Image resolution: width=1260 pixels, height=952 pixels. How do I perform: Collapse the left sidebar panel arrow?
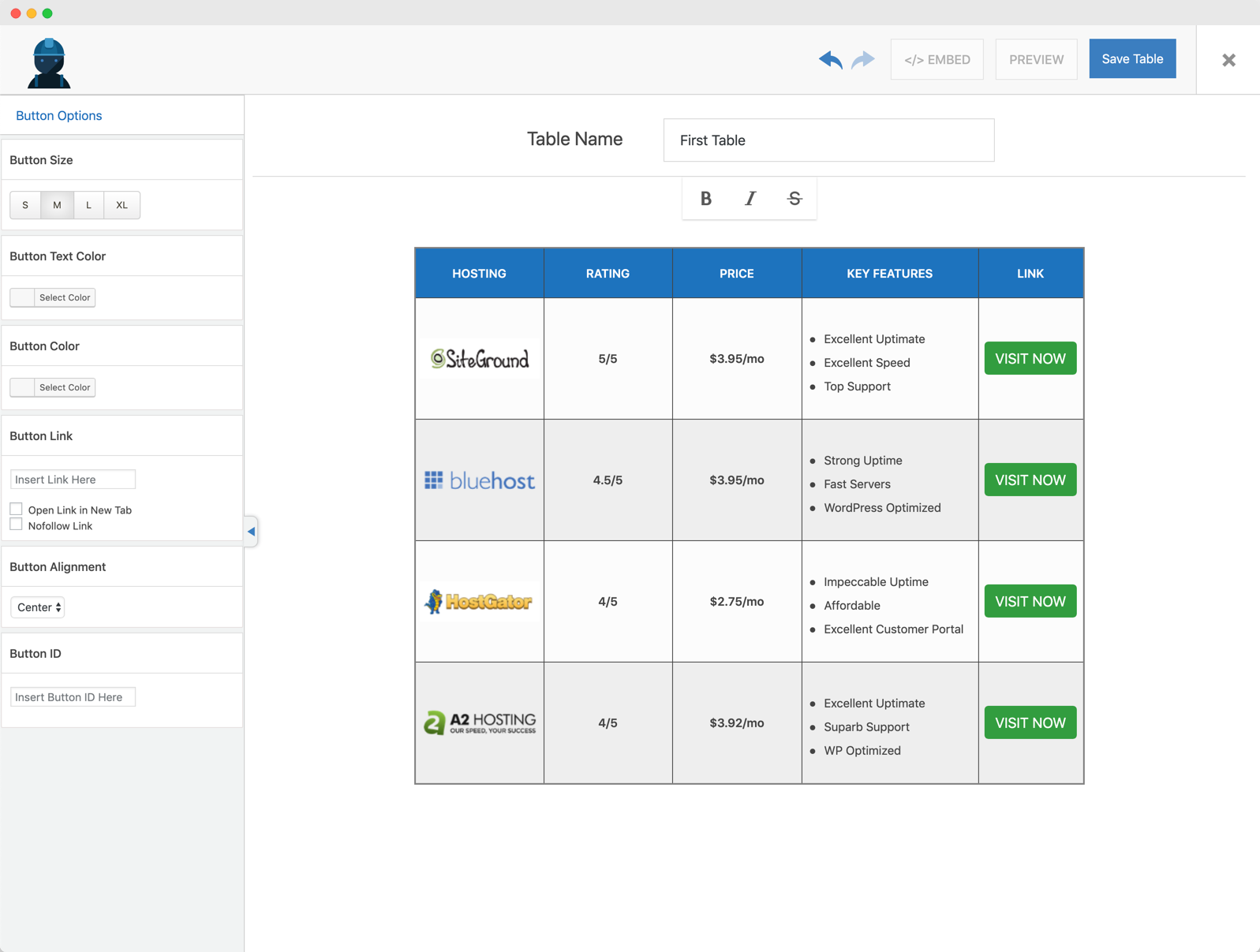pyautogui.click(x=251, y=532)
